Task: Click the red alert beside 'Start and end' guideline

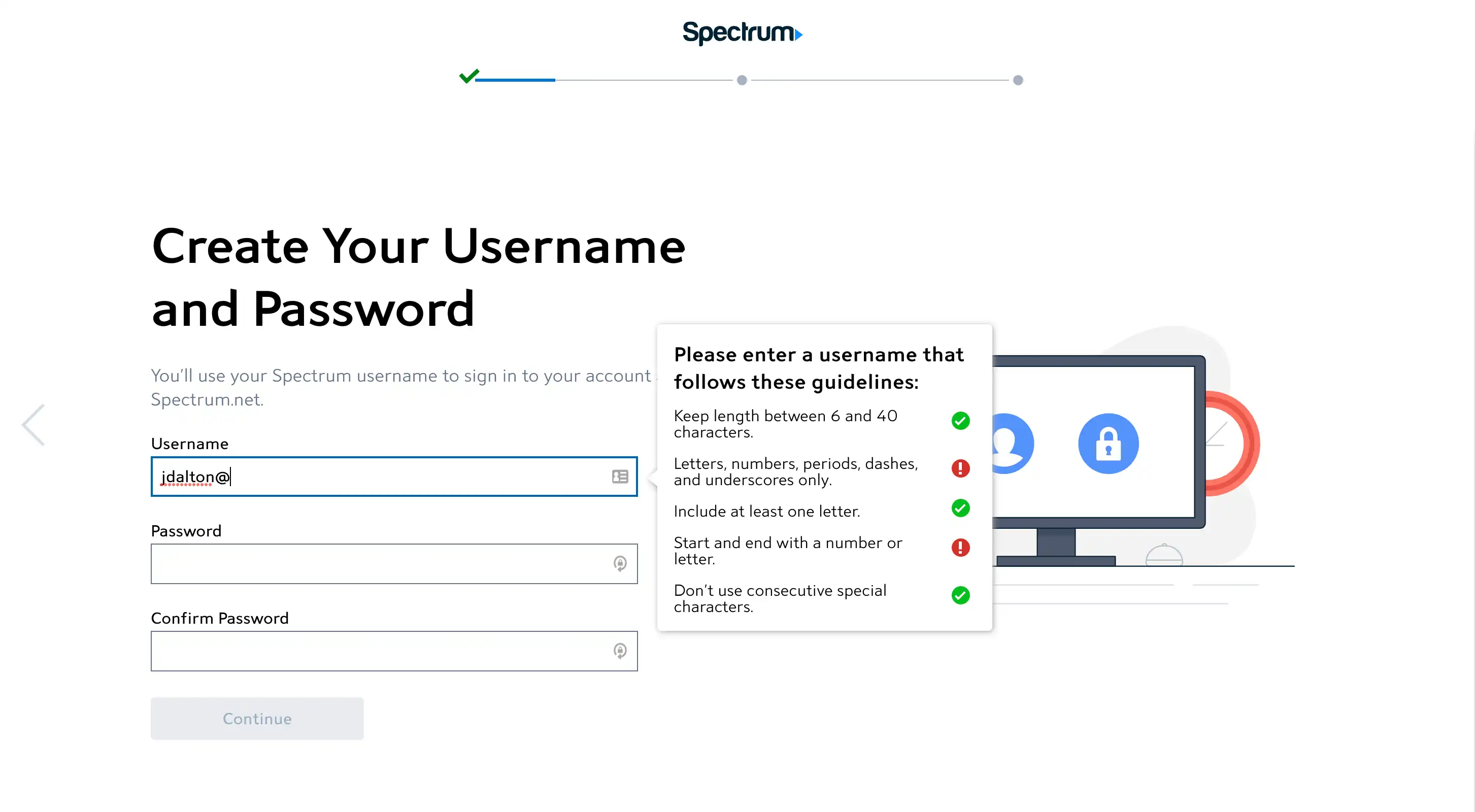Action: (961, 548)
